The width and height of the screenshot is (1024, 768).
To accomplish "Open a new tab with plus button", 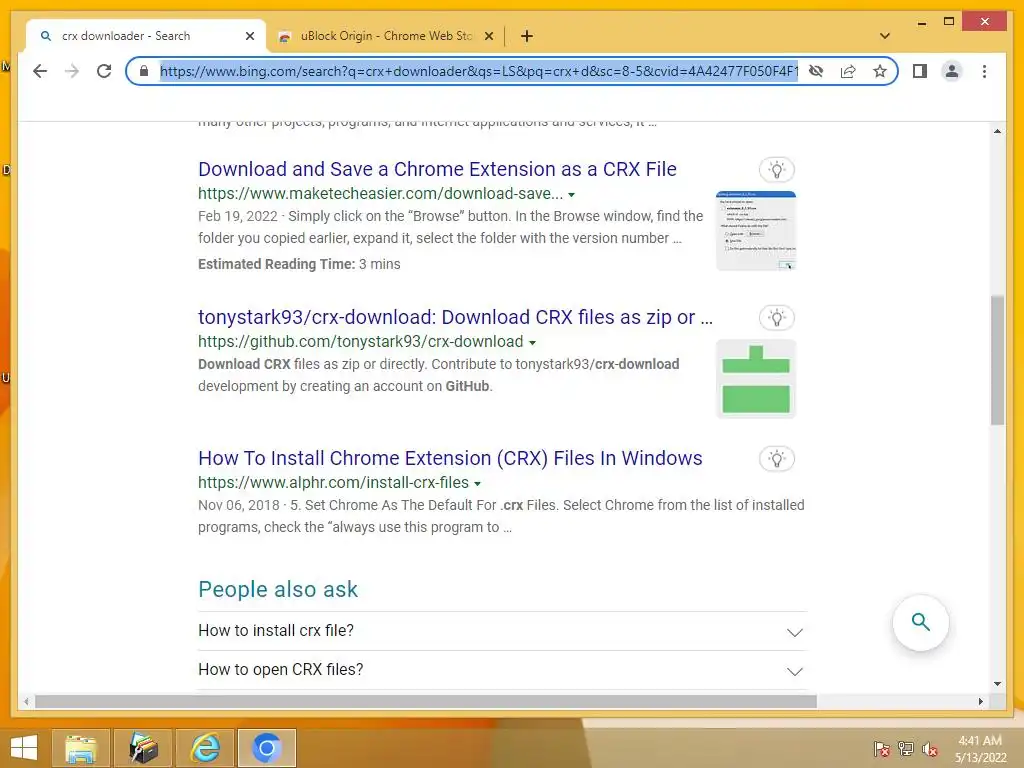I will click(x=527, y=36).
